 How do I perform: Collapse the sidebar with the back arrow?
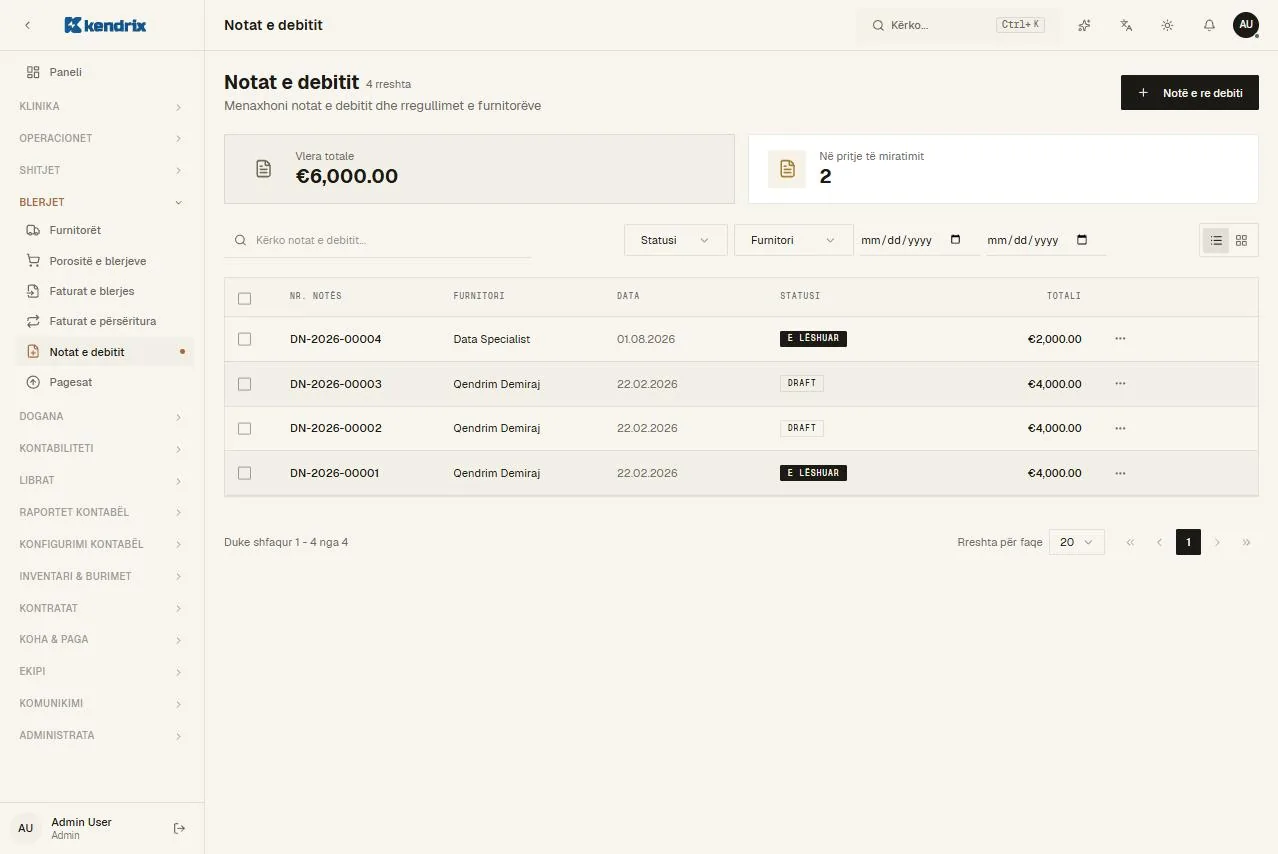point(27,25)
